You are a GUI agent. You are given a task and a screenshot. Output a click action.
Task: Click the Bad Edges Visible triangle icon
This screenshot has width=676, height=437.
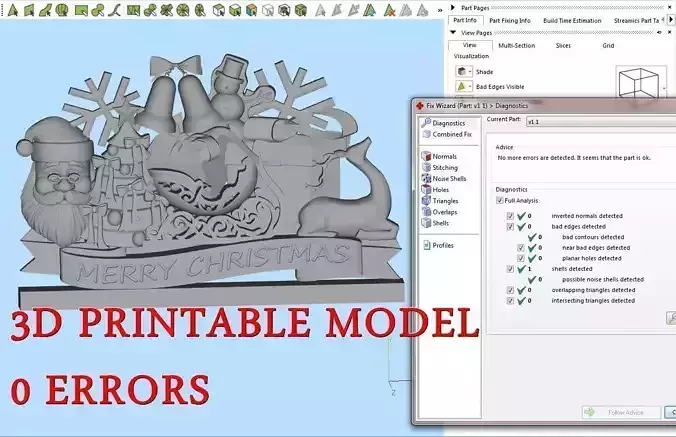pos(461,86)
